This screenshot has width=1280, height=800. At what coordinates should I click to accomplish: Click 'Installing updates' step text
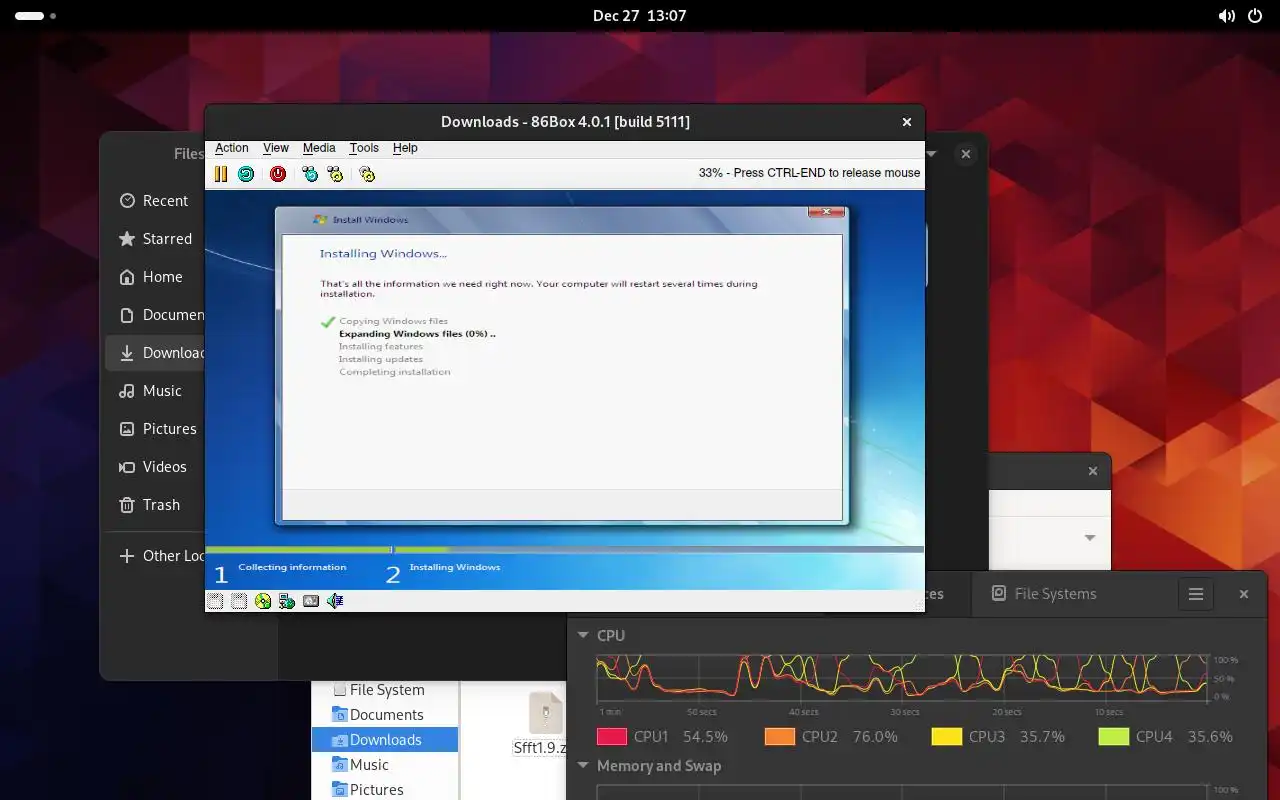[381, 359]
